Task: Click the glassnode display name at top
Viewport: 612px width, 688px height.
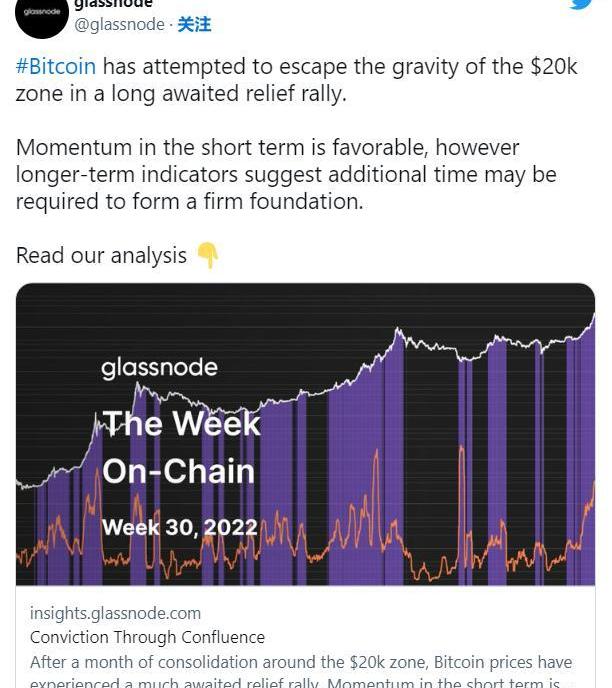Action: coord(113,4)
